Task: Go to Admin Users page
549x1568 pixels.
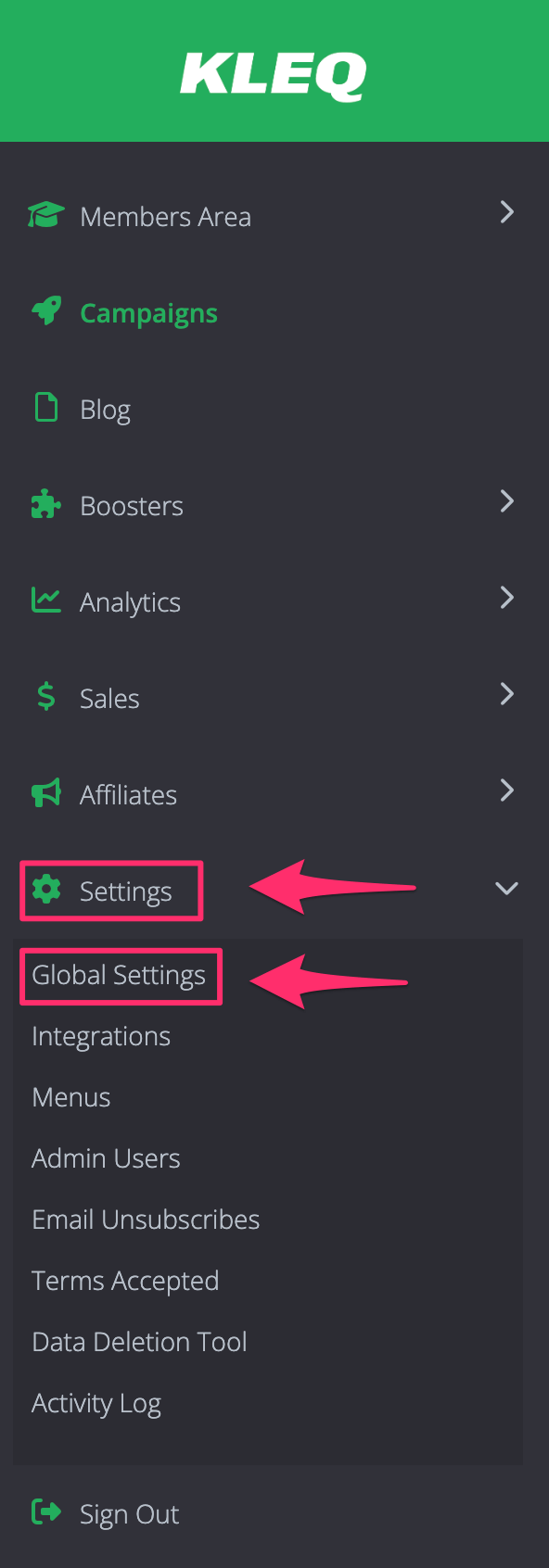Action: pyautogui.click(x=106, y=1158)
